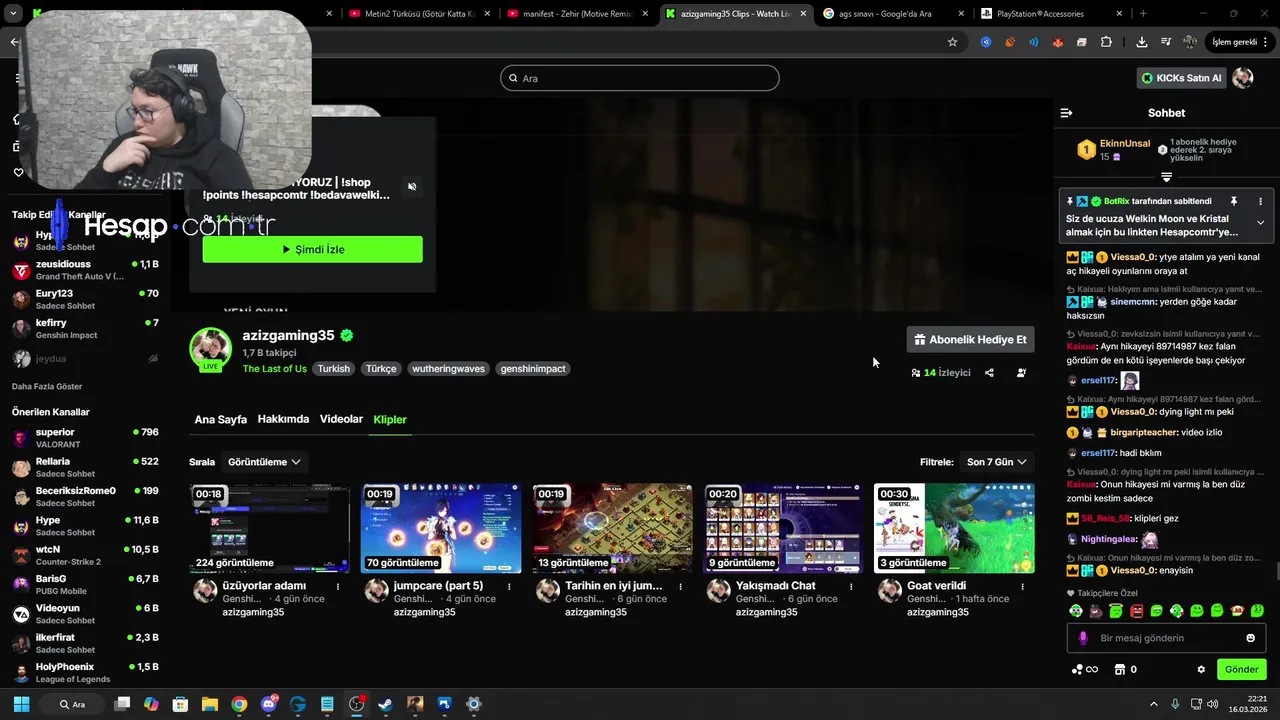This screenshot has height=720, width=1280.
Task: Click the green Şimdi İzle button
Action: coord(312,249)
